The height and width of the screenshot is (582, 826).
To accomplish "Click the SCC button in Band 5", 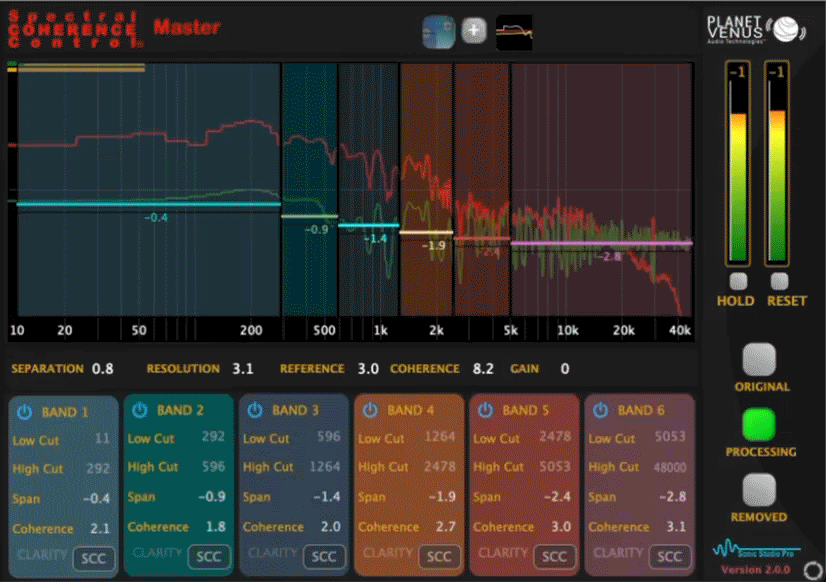I will coord(554,557).
